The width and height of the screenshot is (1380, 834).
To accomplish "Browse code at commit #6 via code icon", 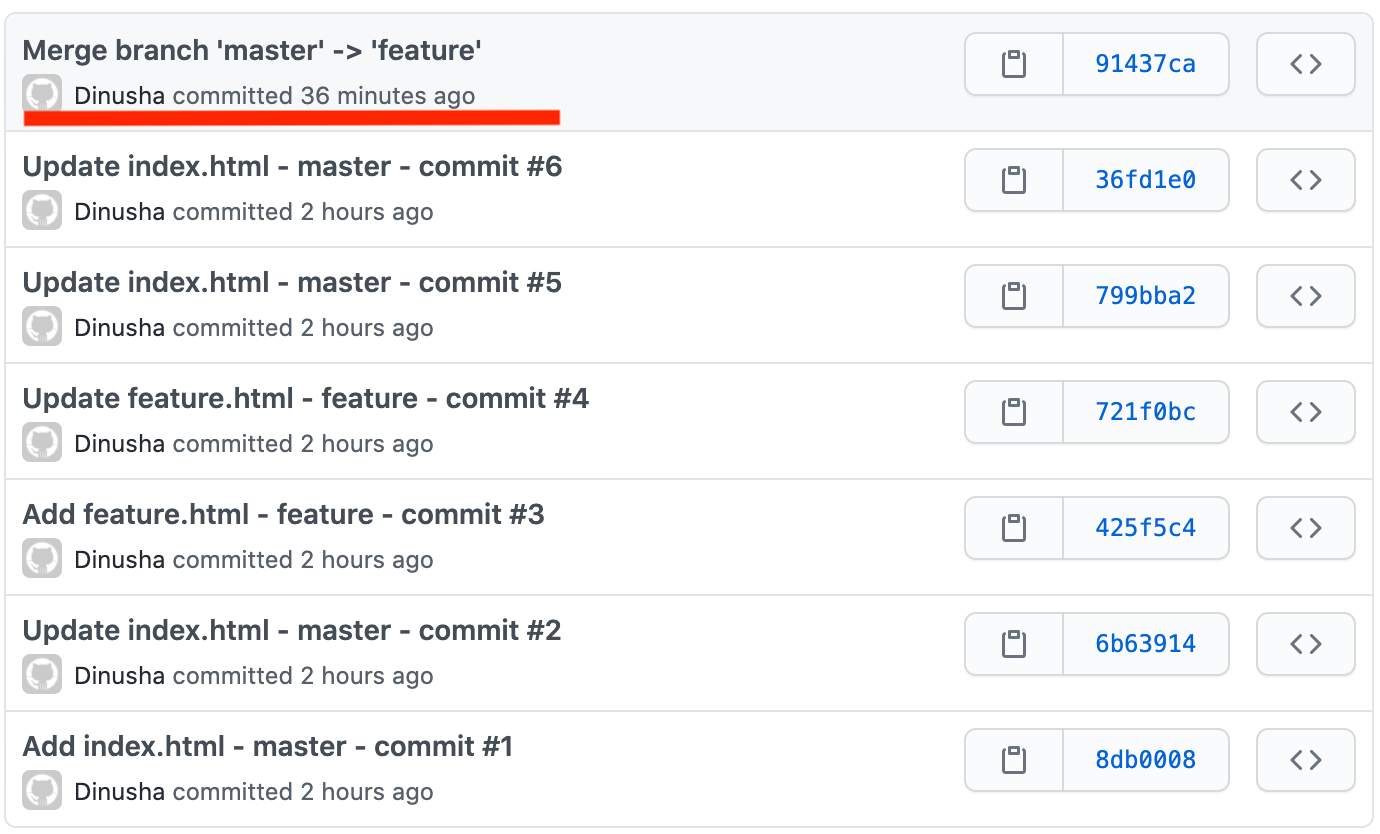I will (x=1305, y=180).
